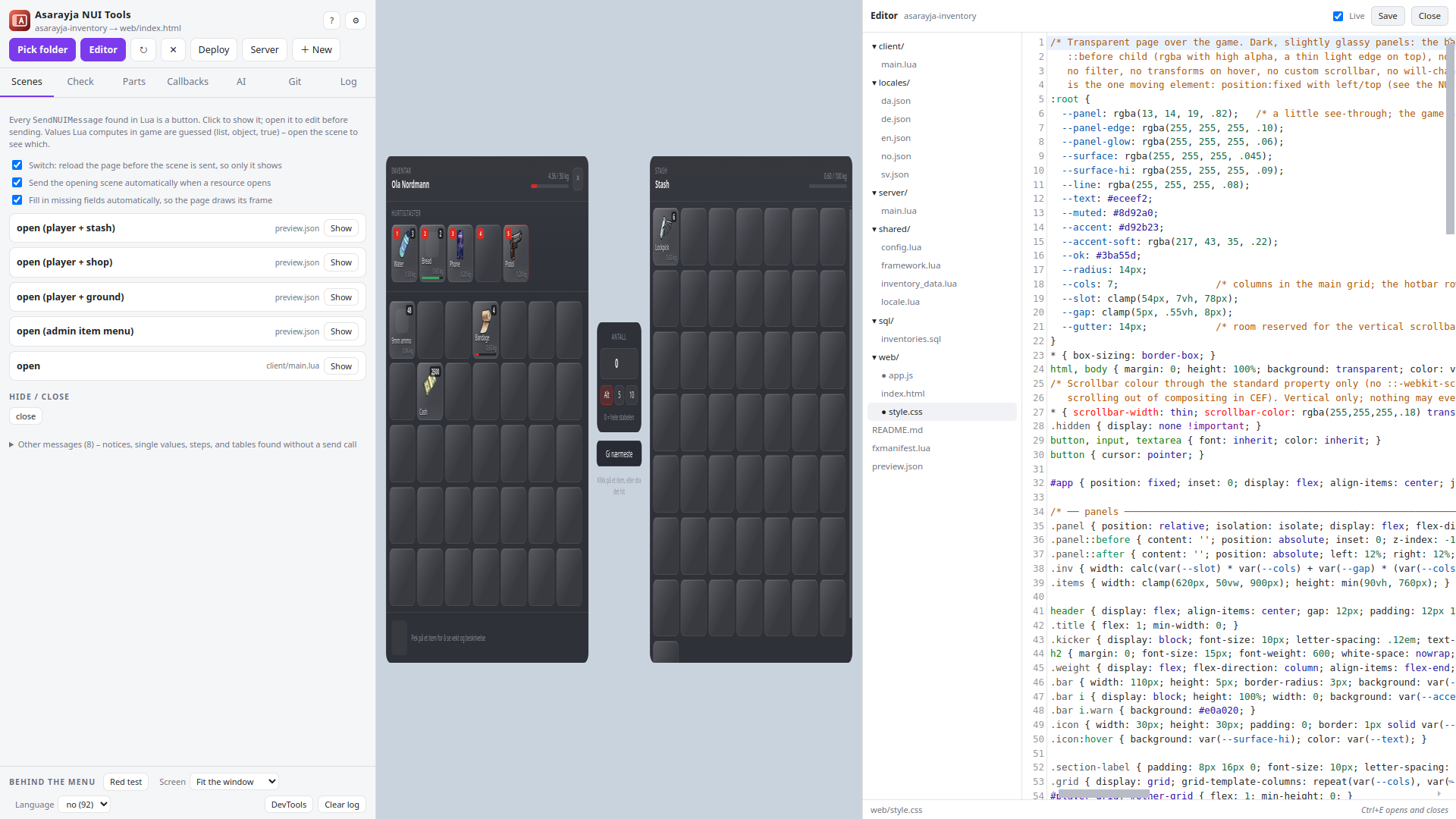Image resolution: width=1456 pixels, height=819 pixels.
Task: Switch to the Check tab
Action: tap(80, 82)
